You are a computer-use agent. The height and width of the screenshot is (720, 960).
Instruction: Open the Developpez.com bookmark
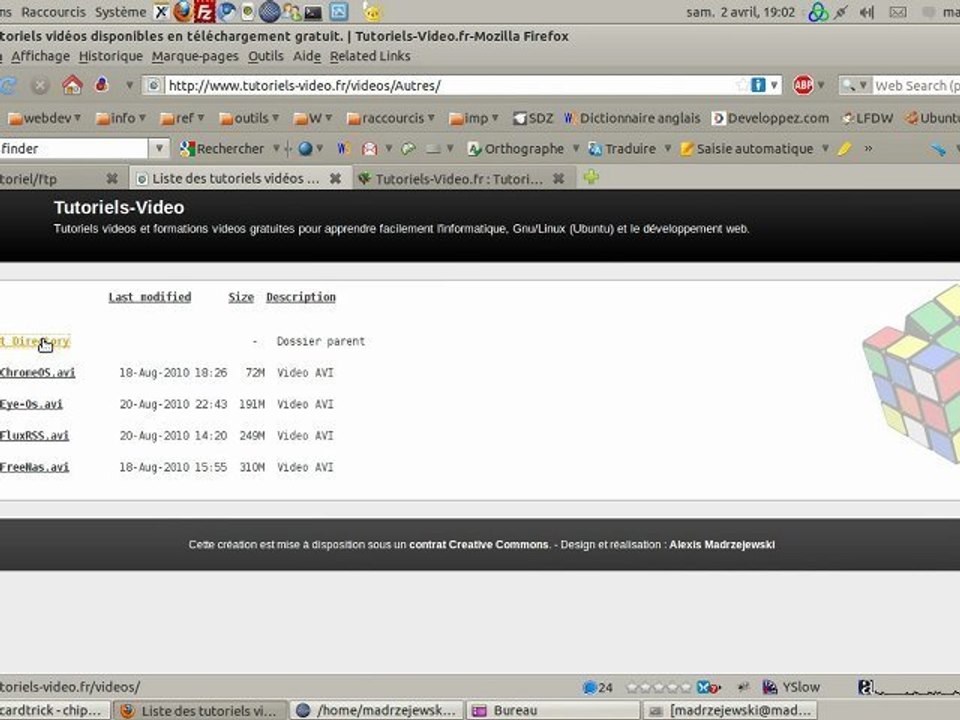(771, 118)
